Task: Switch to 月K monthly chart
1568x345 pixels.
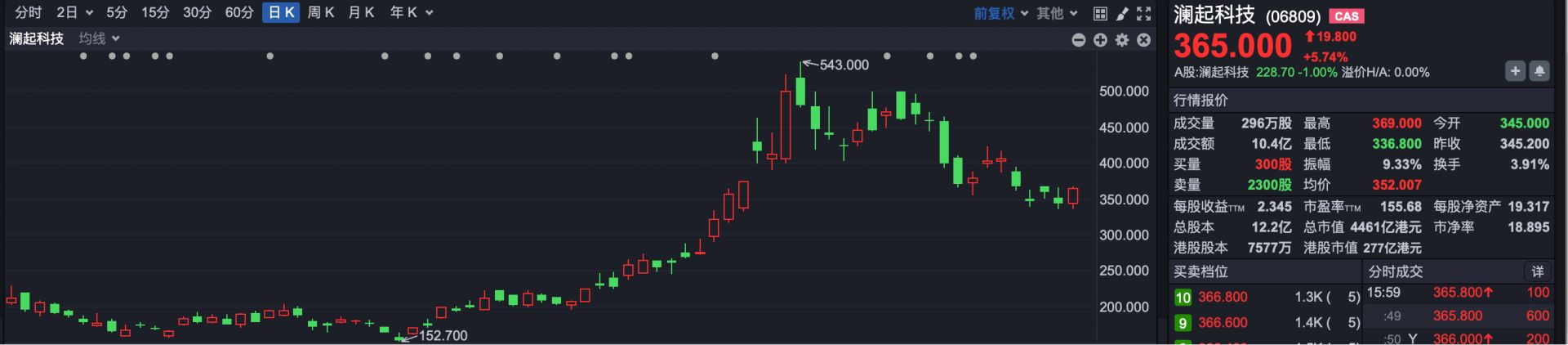Action: coord(361,13)
